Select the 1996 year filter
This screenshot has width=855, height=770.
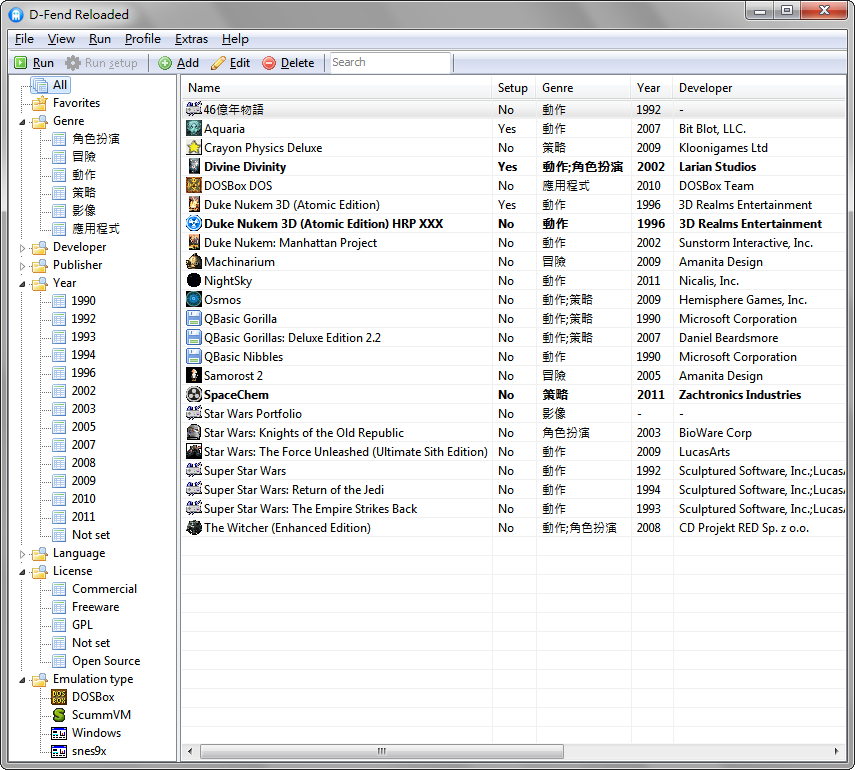click(83, 372)
